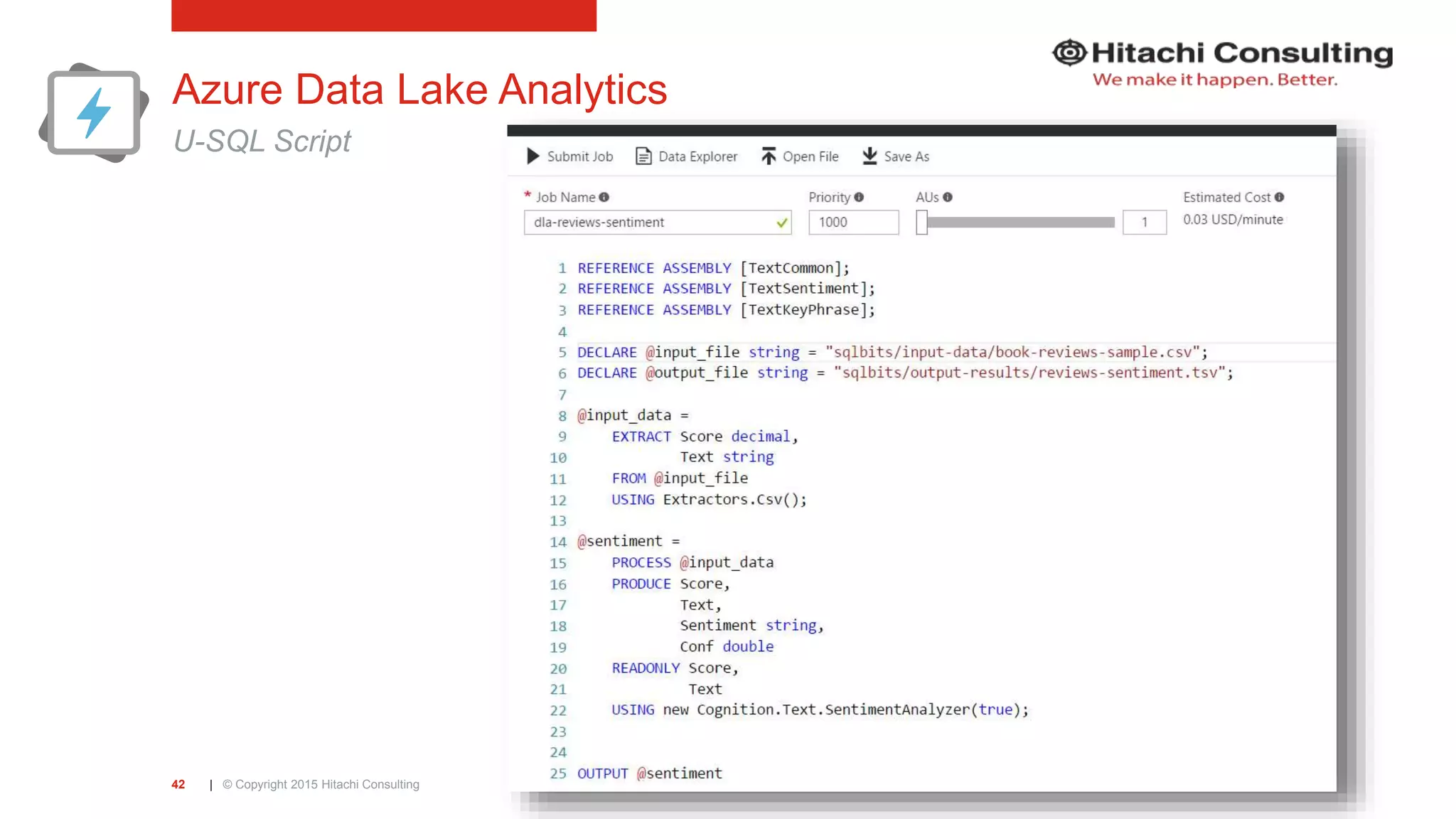Click the PROCESS @input_data line
The height and width of the screenshot is (819, 1456).
click(692, 562)
